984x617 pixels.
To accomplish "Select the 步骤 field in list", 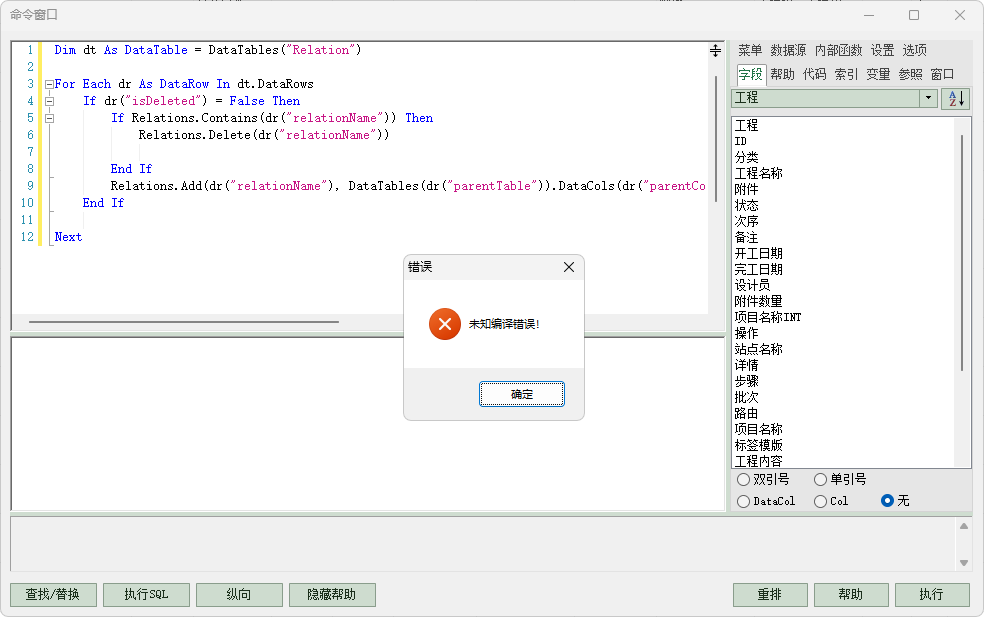I will [x=746, y=381].
